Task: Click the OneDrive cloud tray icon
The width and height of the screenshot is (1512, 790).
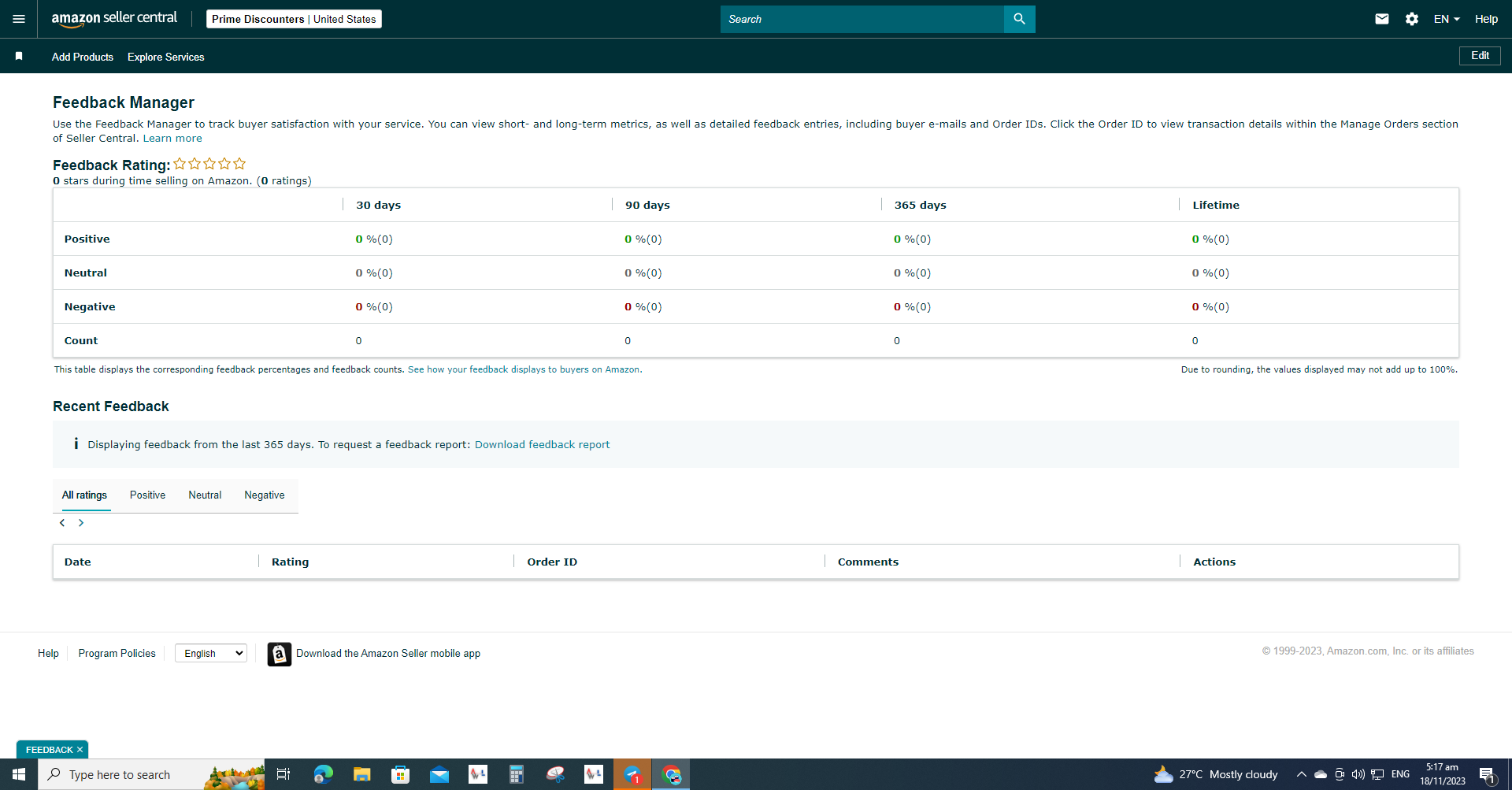Action: [x=1321, y=774]
